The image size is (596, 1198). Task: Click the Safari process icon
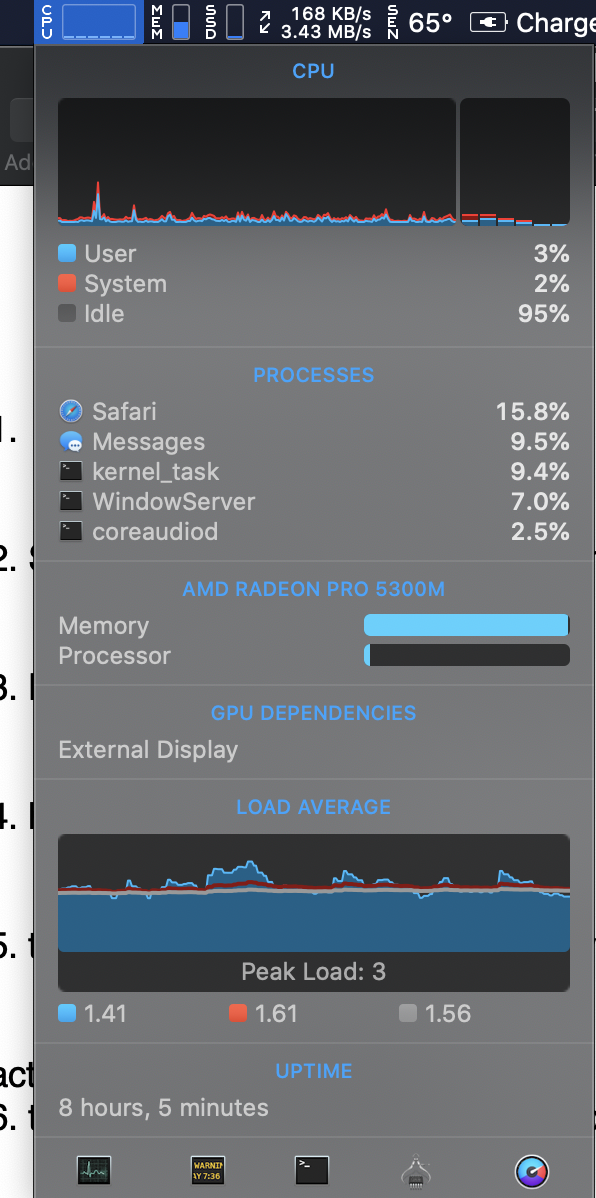tap(70, 412)
